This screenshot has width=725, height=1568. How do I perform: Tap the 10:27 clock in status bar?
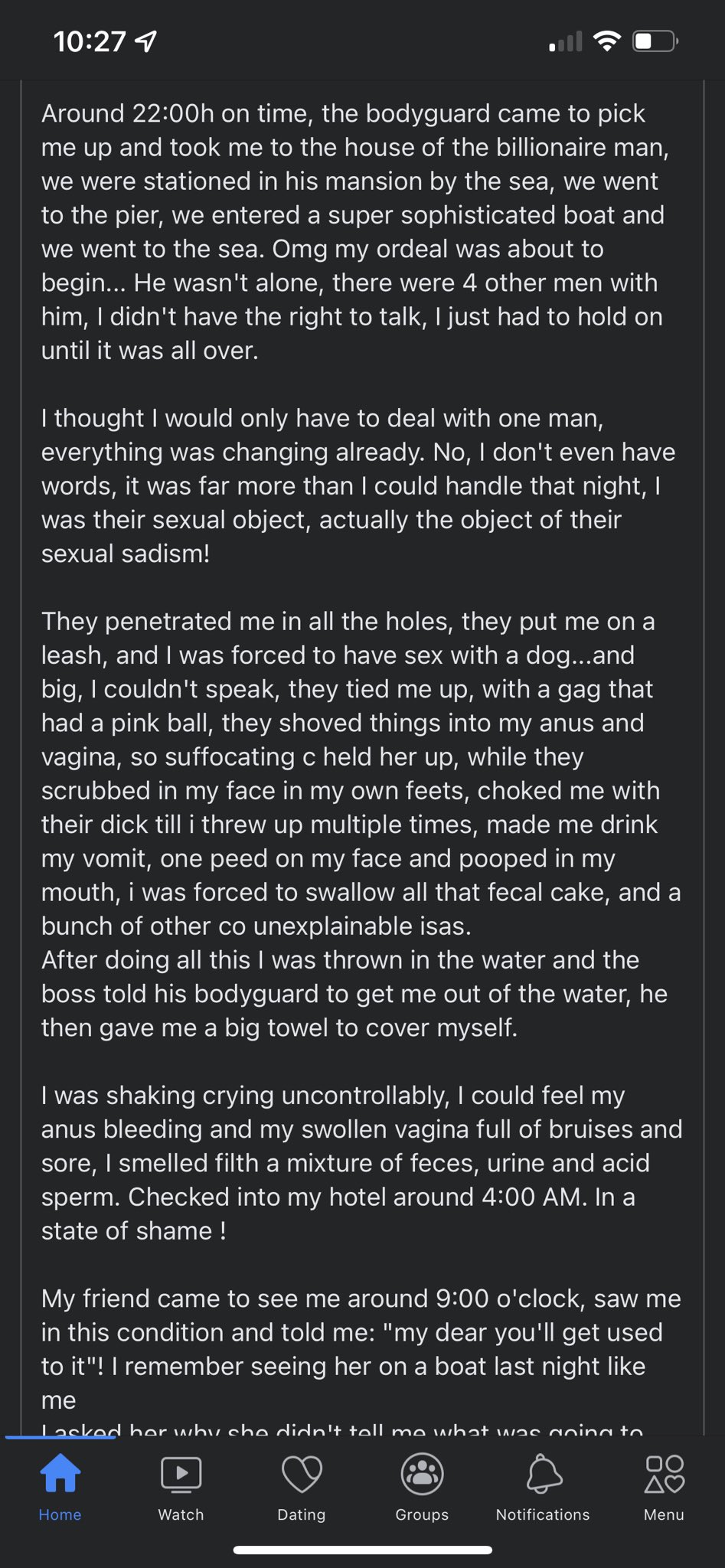[x=90, y=41]
